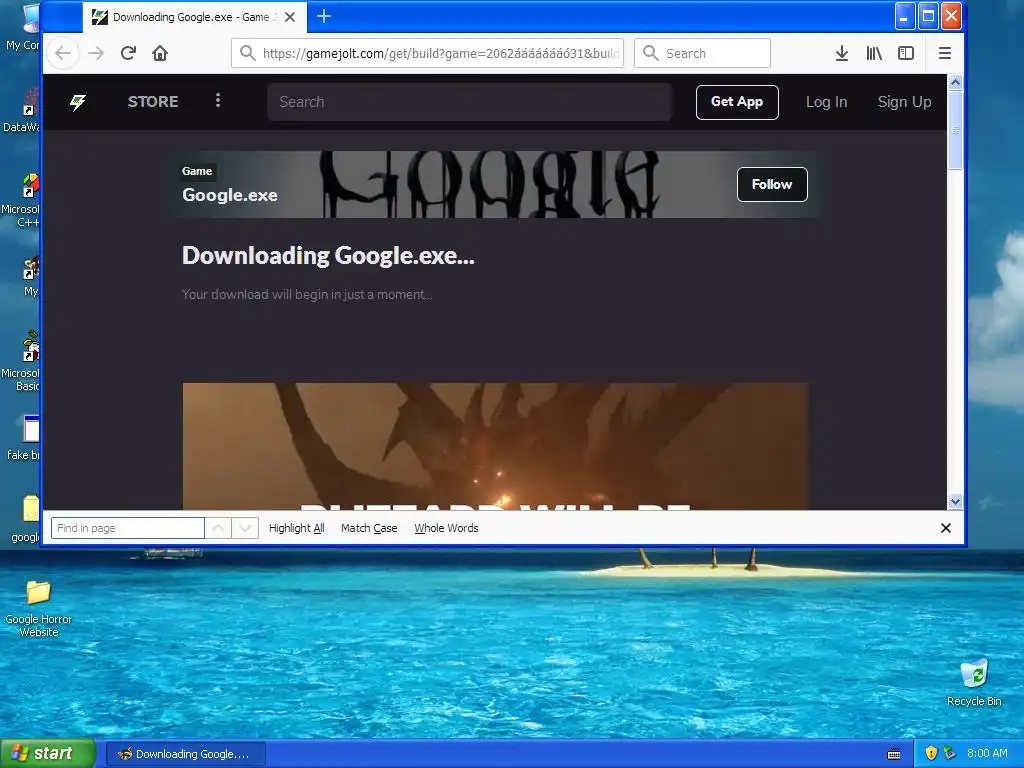Click the on-screen keyboard tray icon
Screen dimensions: 1024x768
pyautogui.click(x=894, y=754)
